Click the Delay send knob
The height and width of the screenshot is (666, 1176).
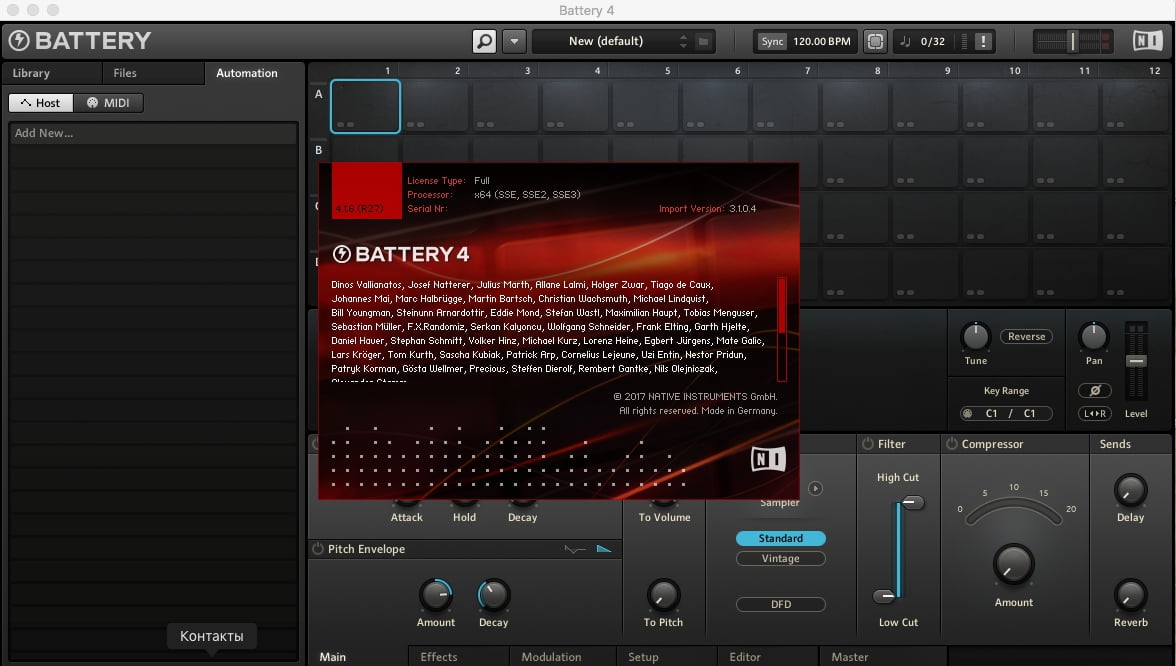tap(1130, 490)
